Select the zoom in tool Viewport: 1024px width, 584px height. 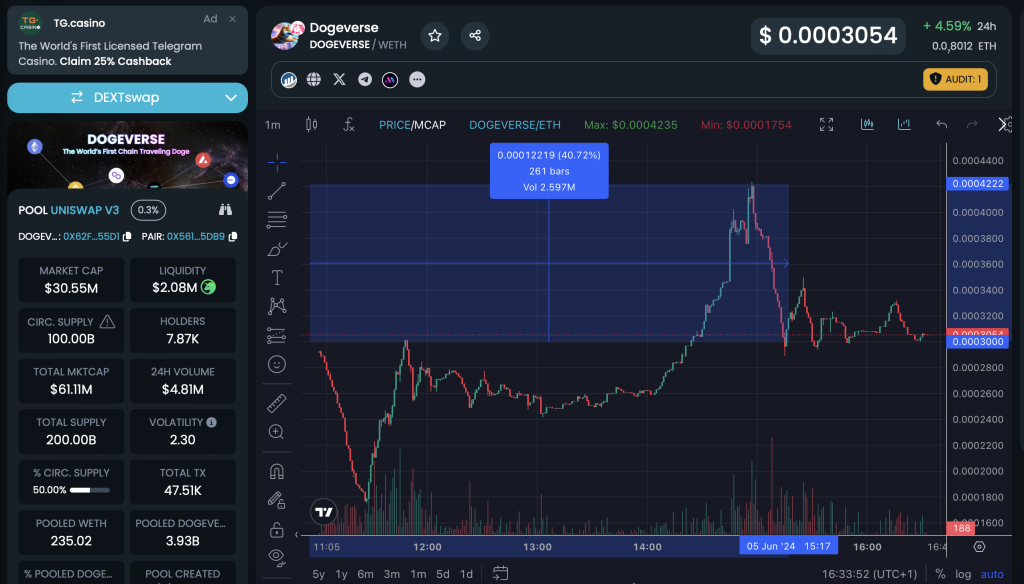click(x=277, y=432)
